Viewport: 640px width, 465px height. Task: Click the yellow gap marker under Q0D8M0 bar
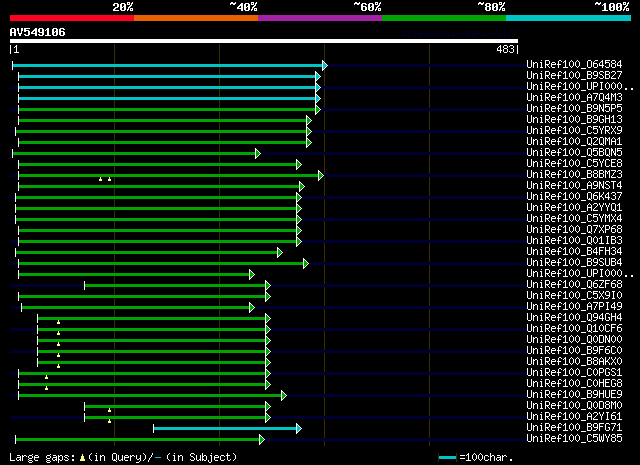[x=109, y=410]
